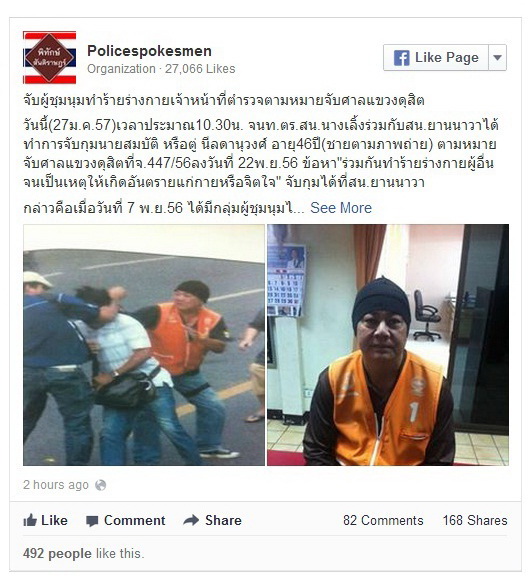The image size is (530, 577).
Task: Show the 492 people who like this
Action: click(x=57, y=553)
